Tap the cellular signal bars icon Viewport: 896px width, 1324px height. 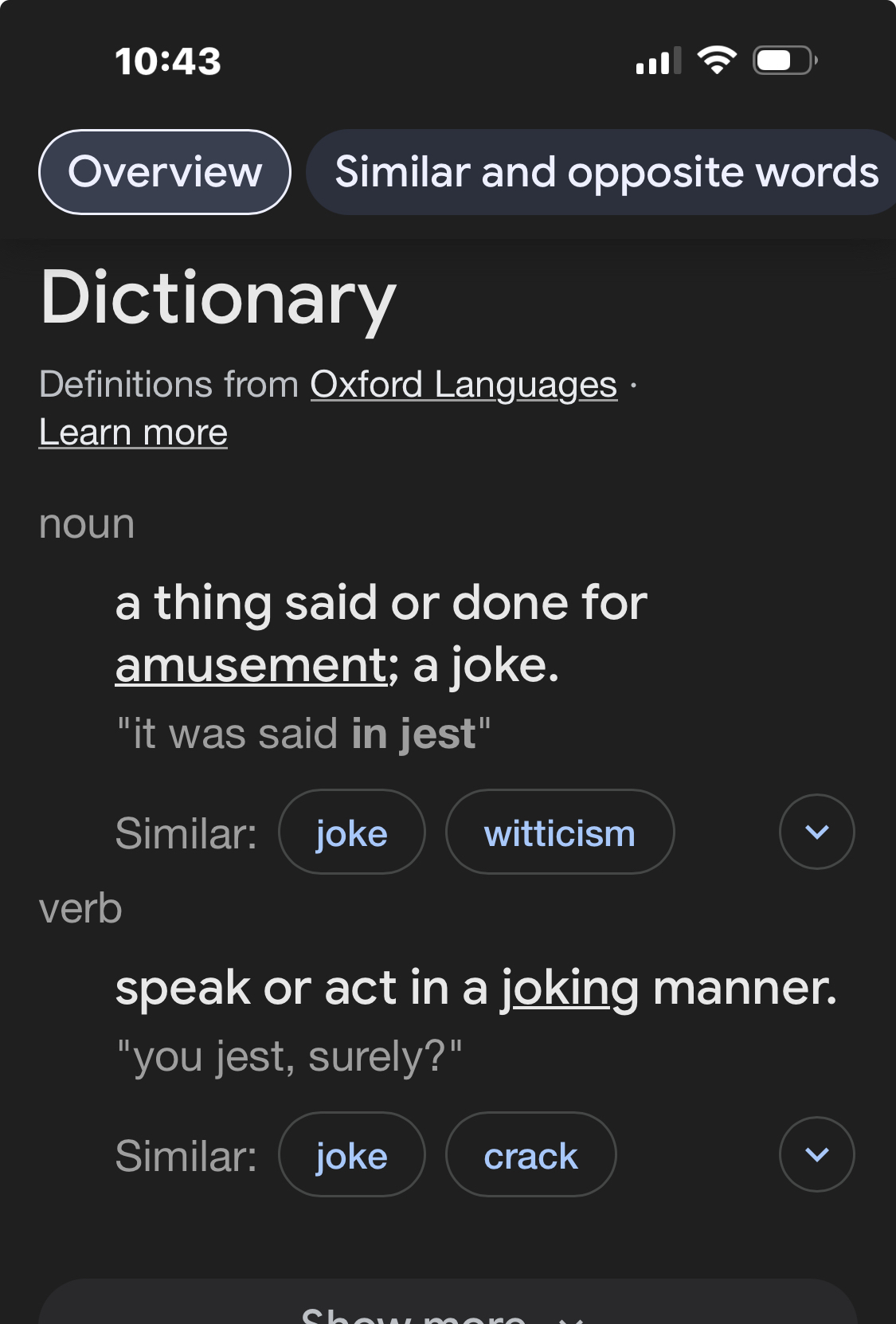pos(658,61)
